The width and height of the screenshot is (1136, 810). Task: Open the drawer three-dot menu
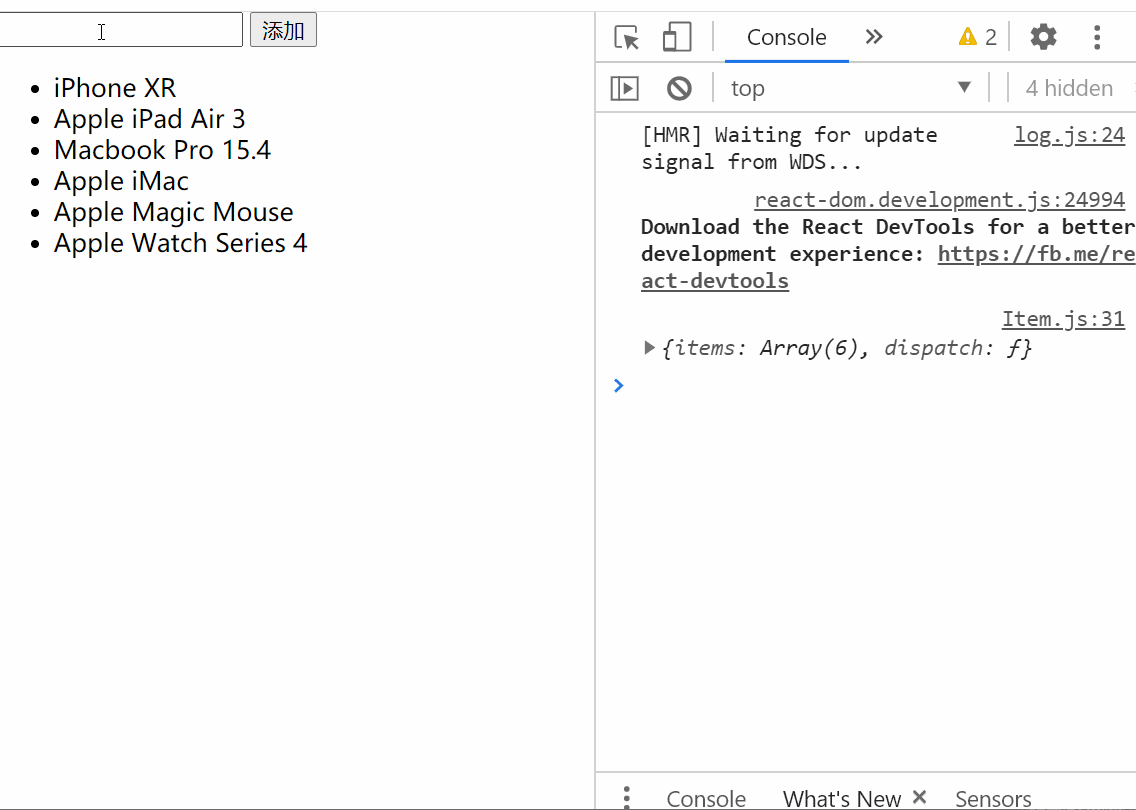click(627, 797)
